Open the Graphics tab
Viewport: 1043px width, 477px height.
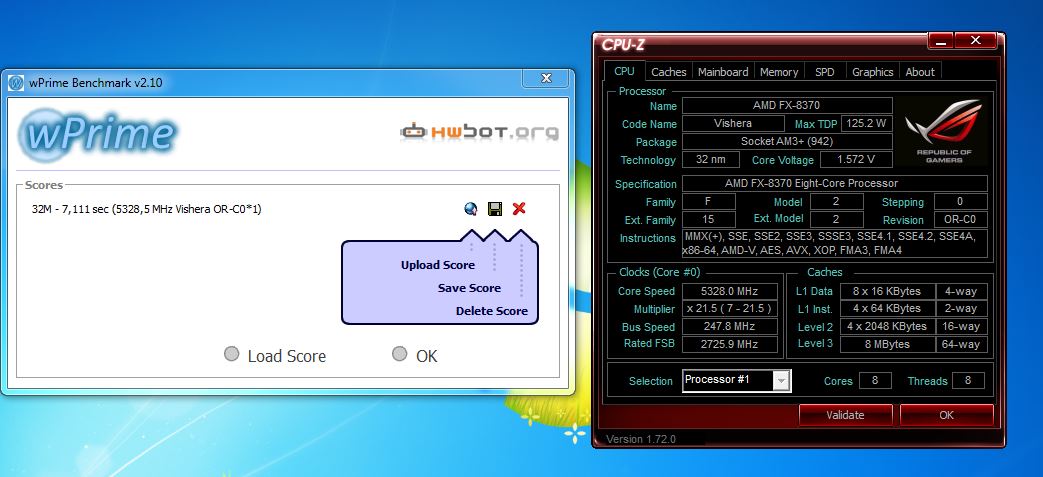[872, 72]
